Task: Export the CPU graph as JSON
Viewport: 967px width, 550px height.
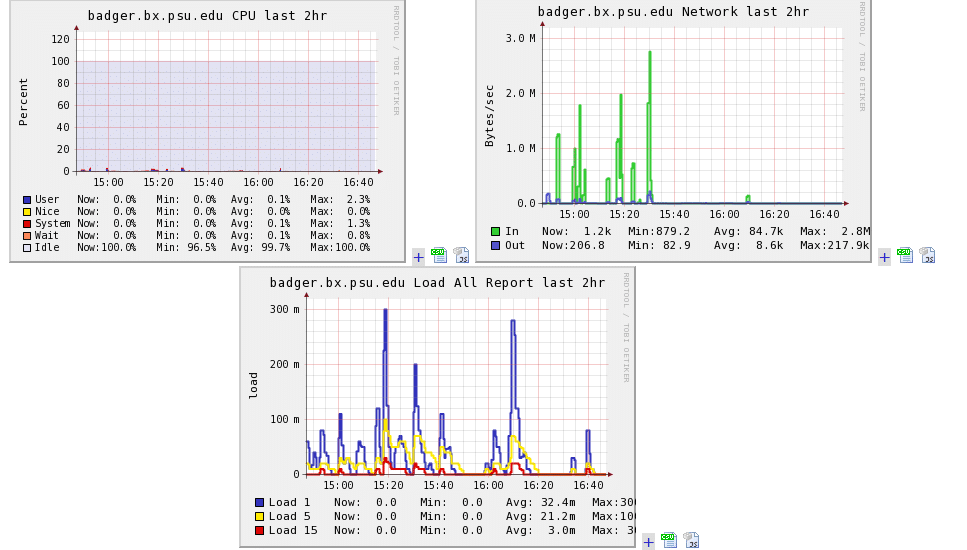Action: [461, 255]
